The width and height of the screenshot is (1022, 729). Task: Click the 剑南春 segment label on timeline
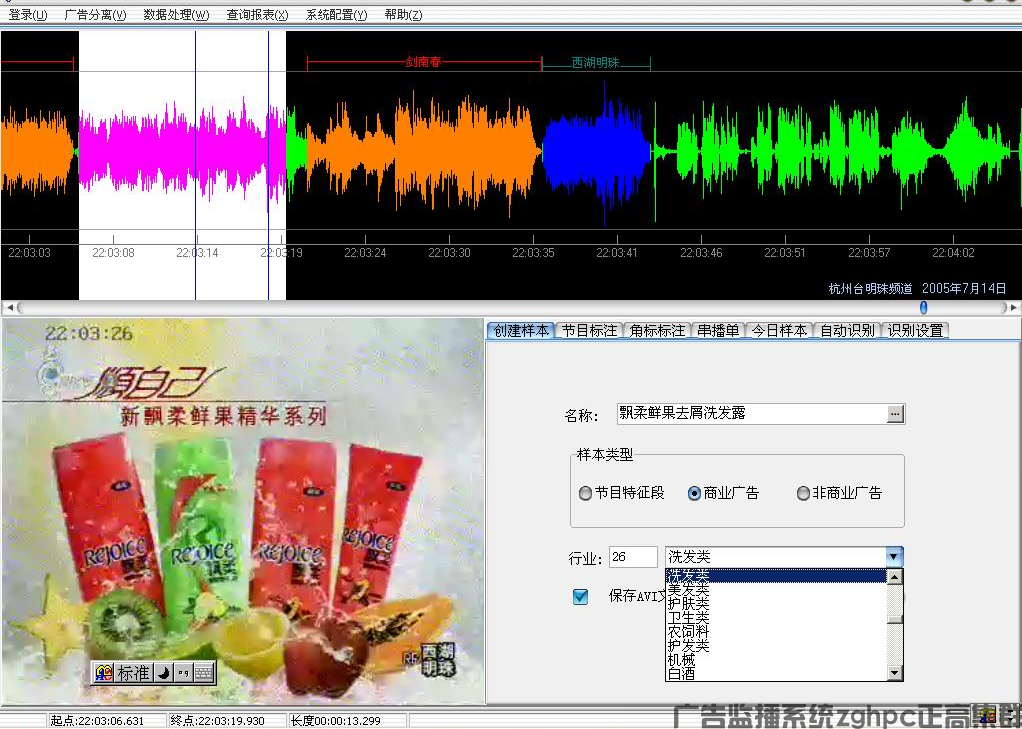[423, 62]
